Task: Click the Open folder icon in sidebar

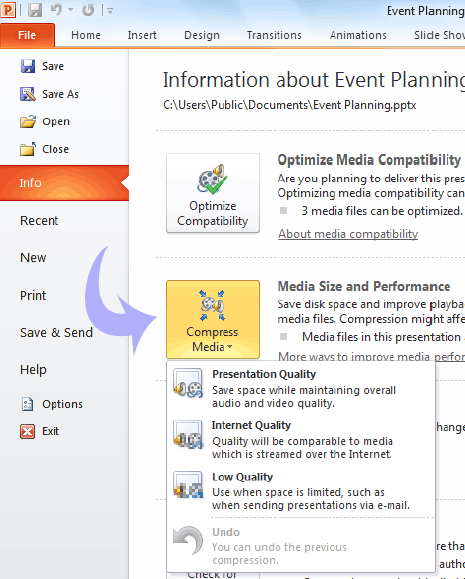Action: tap(28, 121)
